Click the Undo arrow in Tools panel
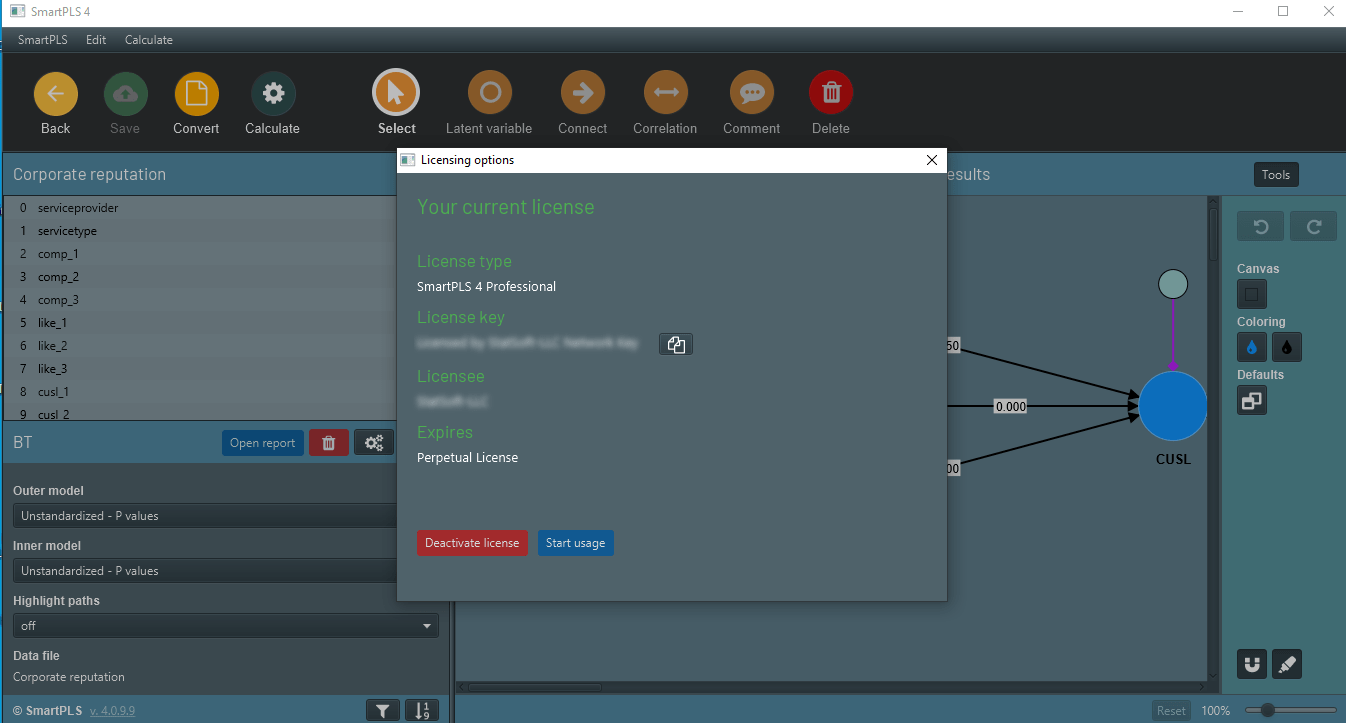 coord(1261,227)
